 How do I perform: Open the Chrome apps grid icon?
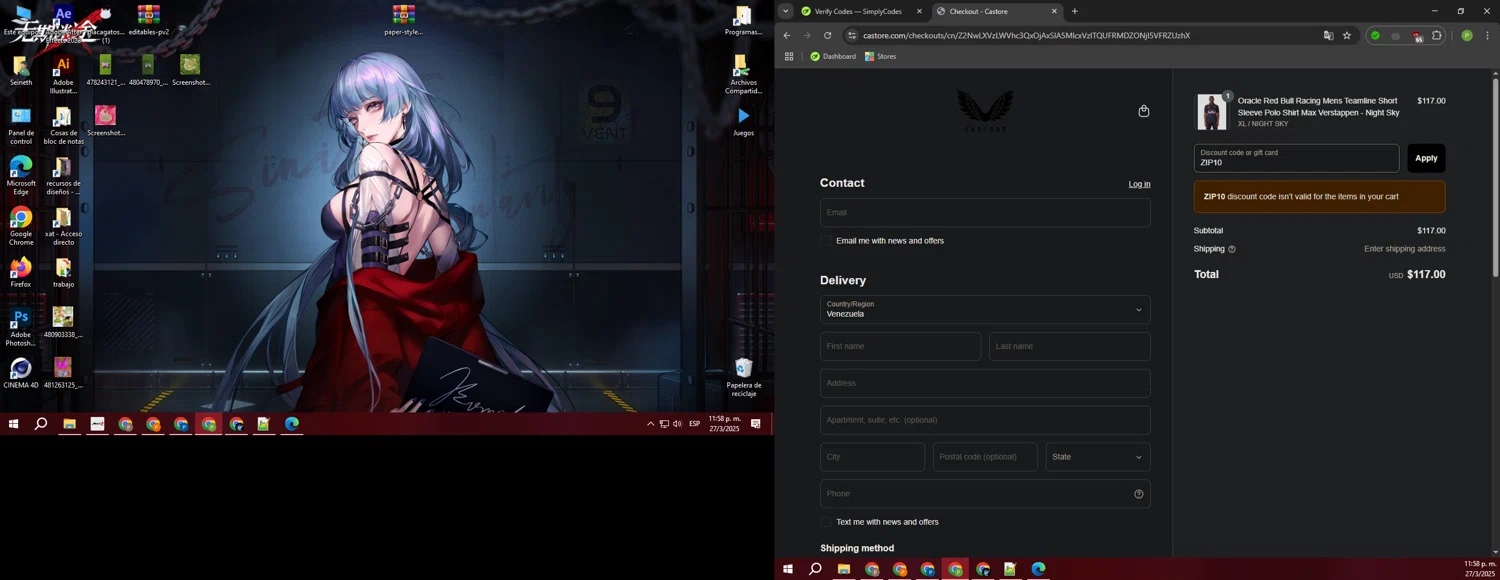789,57
